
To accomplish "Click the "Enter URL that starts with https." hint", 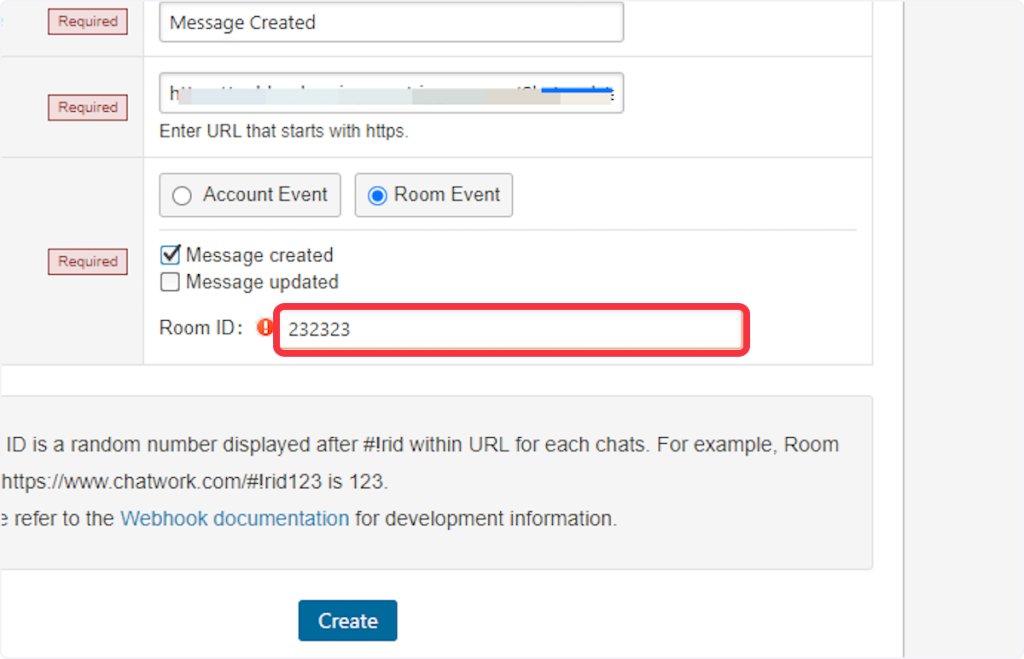I will pos(284,131).
